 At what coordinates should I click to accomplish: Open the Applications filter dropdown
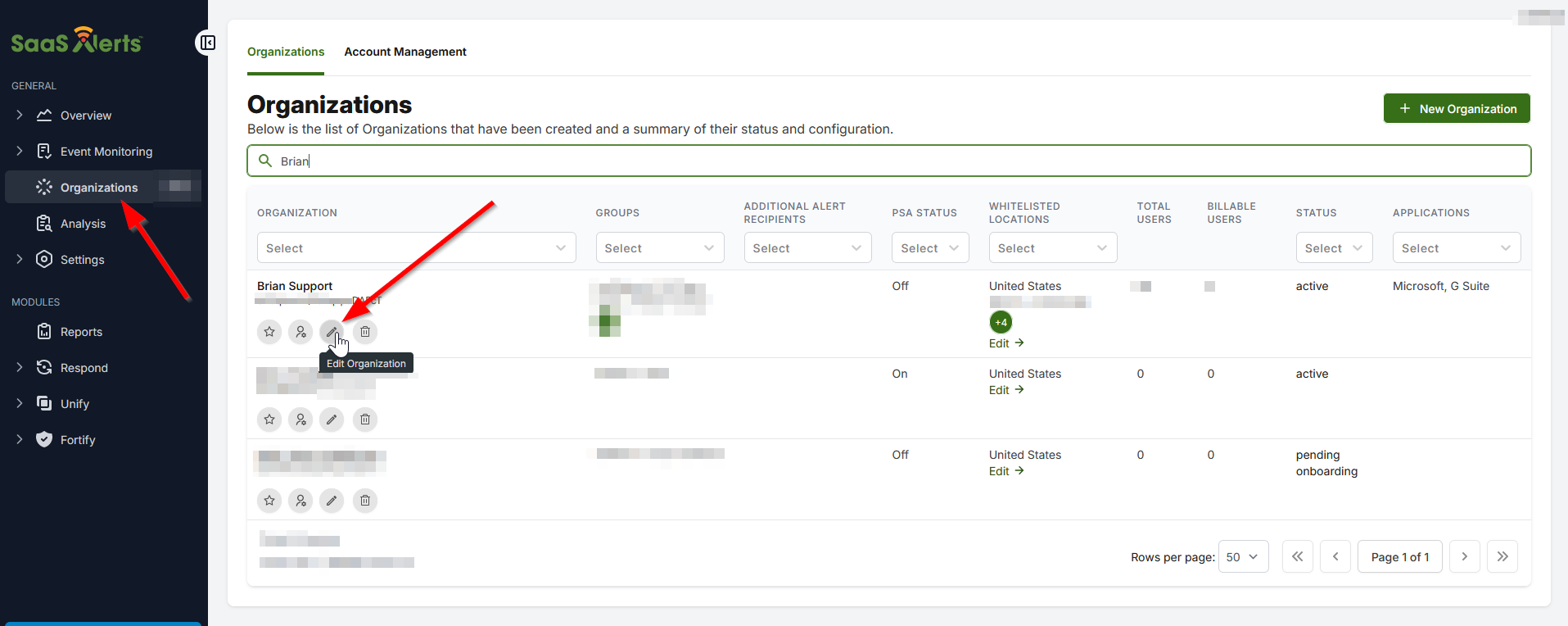[1456, 248]
